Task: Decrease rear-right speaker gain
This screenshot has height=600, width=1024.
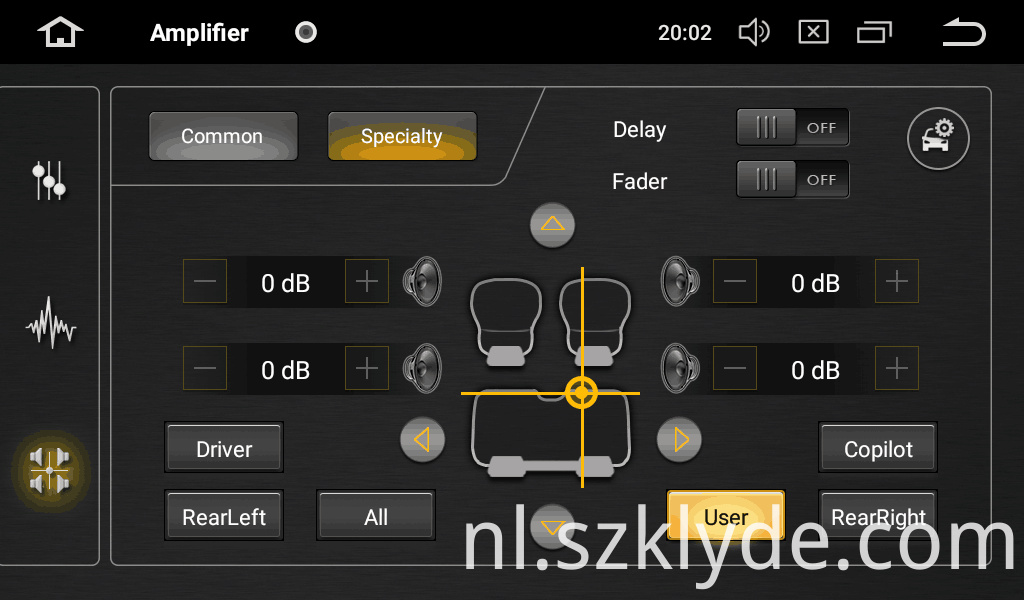Action: 735,368
